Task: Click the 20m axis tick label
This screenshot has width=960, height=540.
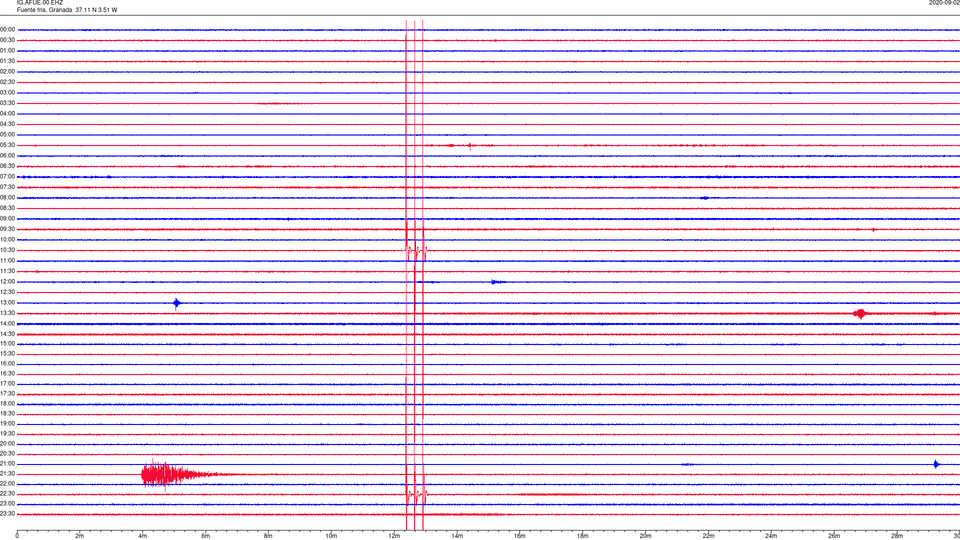Action: (645, 536)
